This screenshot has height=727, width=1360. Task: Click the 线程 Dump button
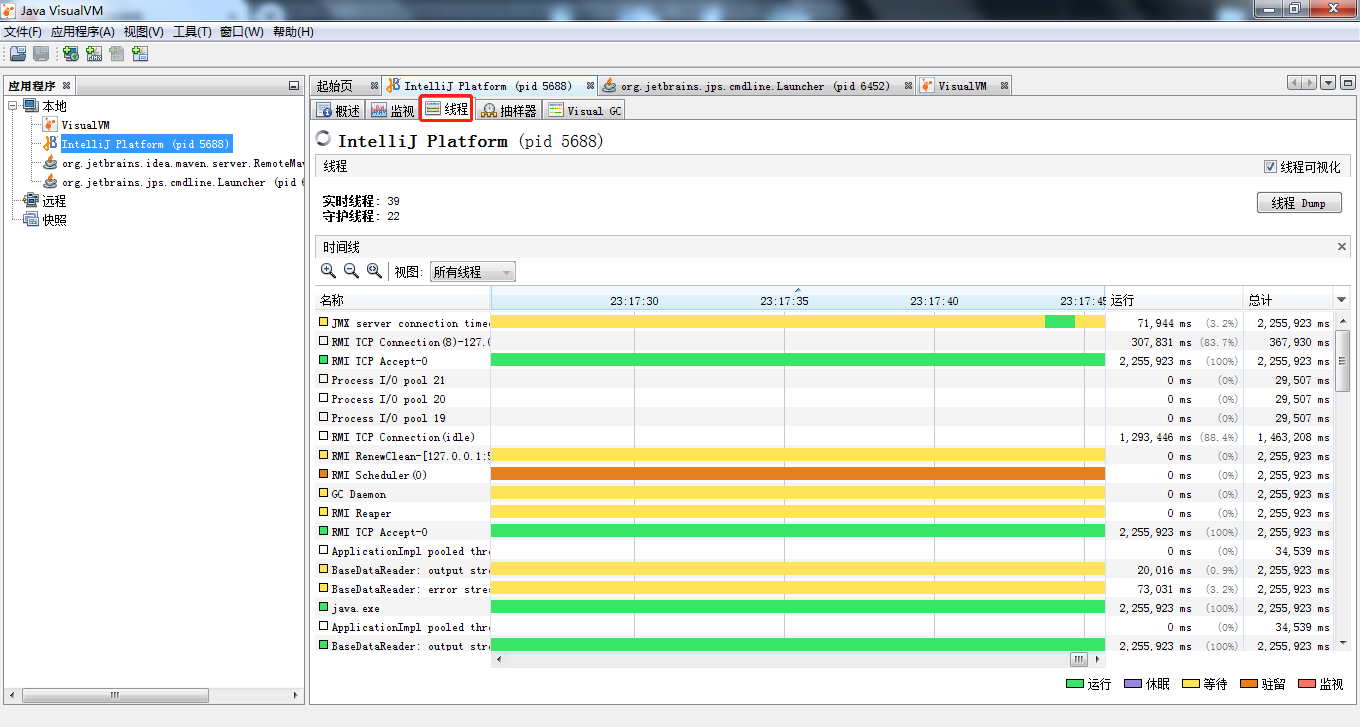point(1299,203)
